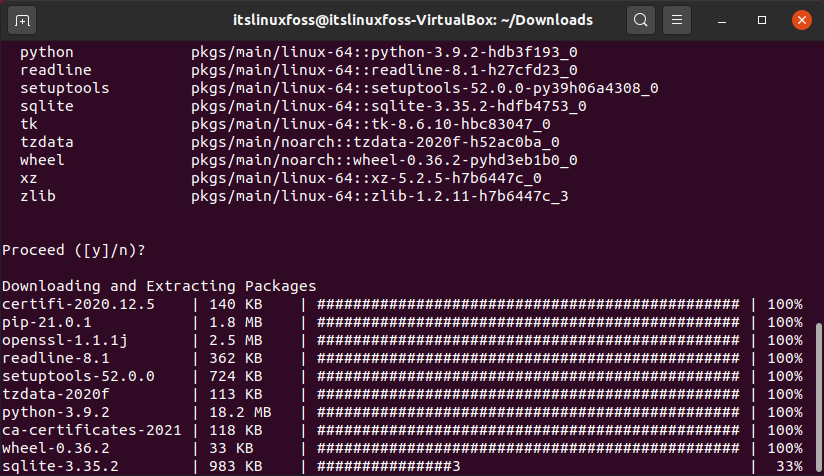The height and width of the screenshot is (476, 824).
Task: Open a new terminal tab
Action: point(22,20)
